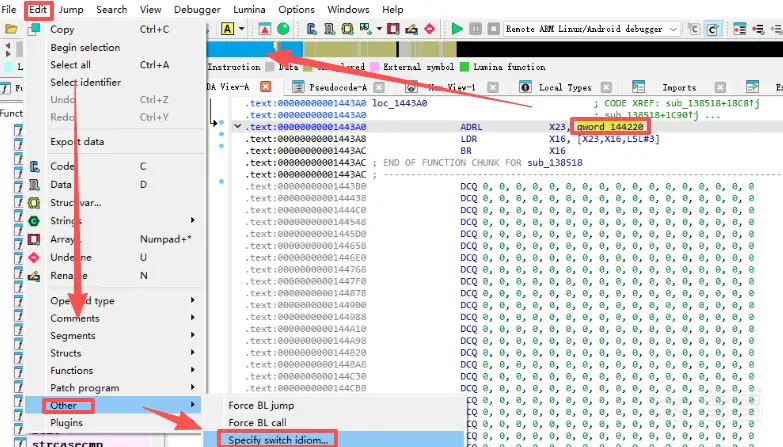Click the External symbol pink legend swatch
The height and width of the screenshot is (447, 783).
point(374,66)
